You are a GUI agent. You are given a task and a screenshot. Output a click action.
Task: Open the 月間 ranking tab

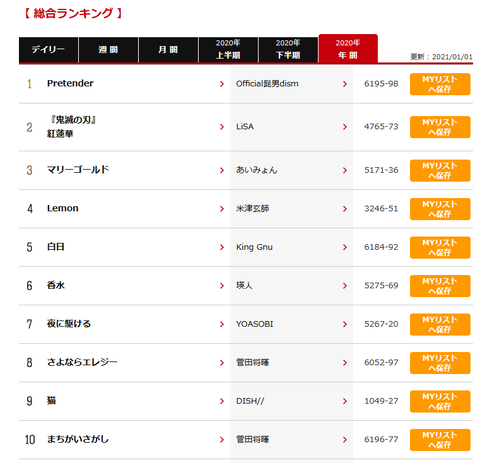[168, 50]
